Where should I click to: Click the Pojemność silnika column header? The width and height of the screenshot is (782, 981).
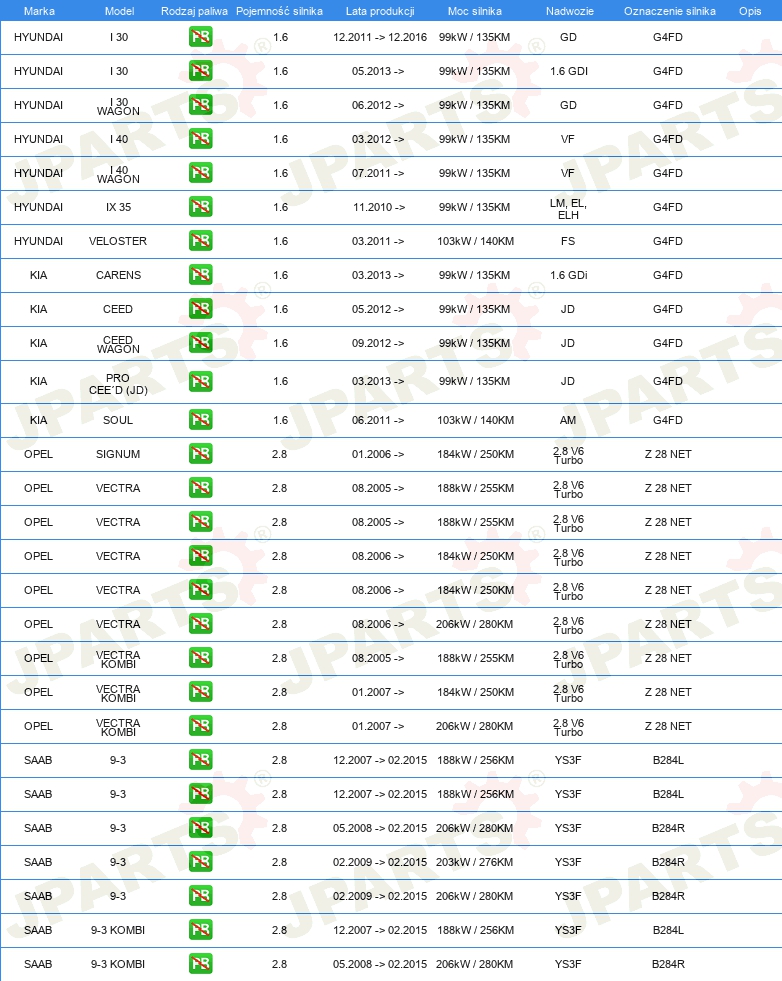tap(280, 11)
